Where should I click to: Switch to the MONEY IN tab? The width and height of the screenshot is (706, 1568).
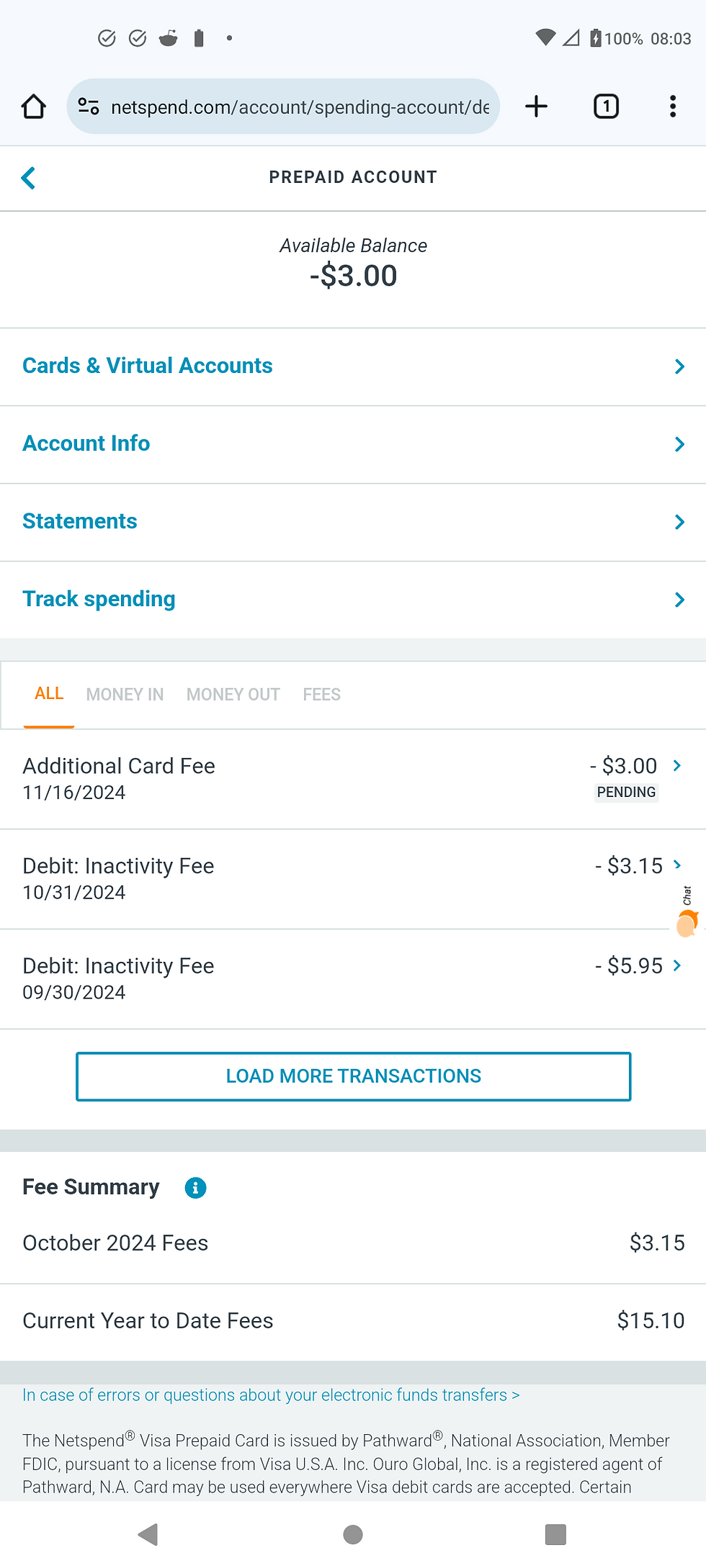(125, 695)
